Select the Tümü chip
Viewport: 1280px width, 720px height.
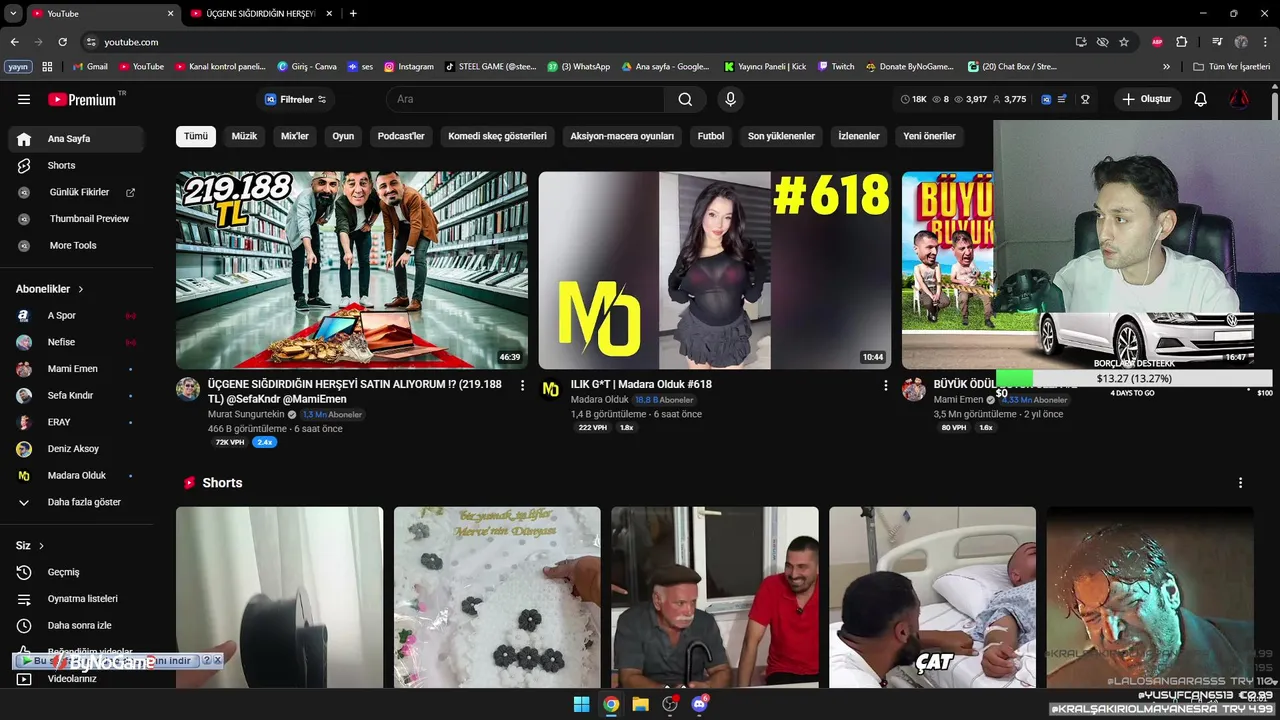[196, 136]
